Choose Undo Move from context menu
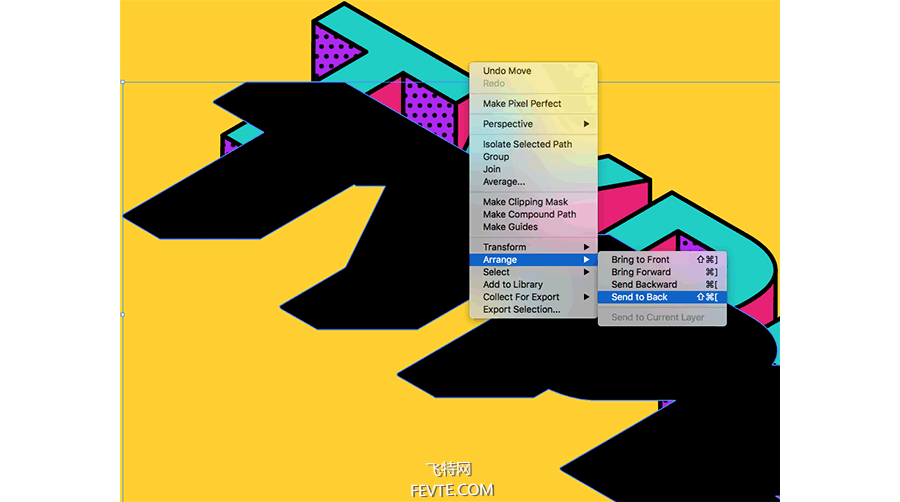Image resolution: width=900 pixels, height=502 pixels. tap(533, 71)
